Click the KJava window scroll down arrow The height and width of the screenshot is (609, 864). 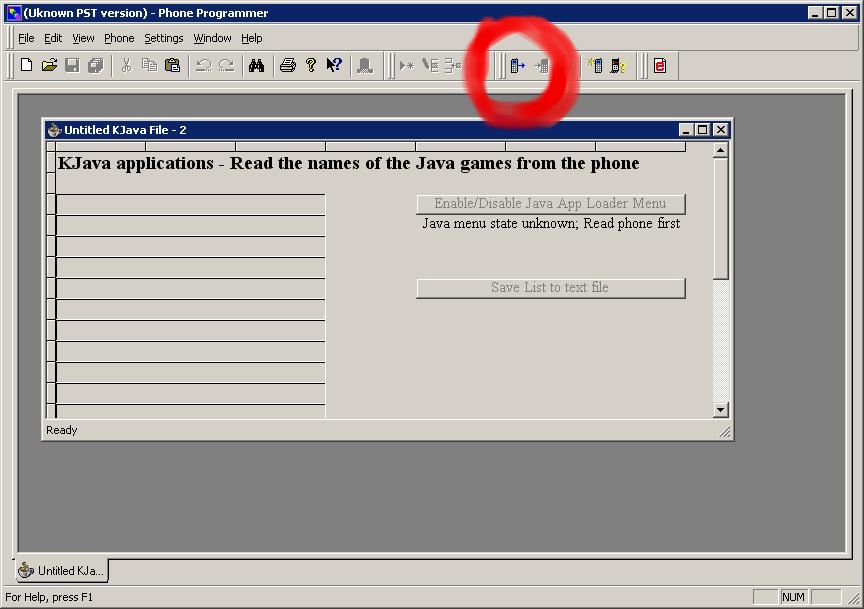(x=720, y=409)
